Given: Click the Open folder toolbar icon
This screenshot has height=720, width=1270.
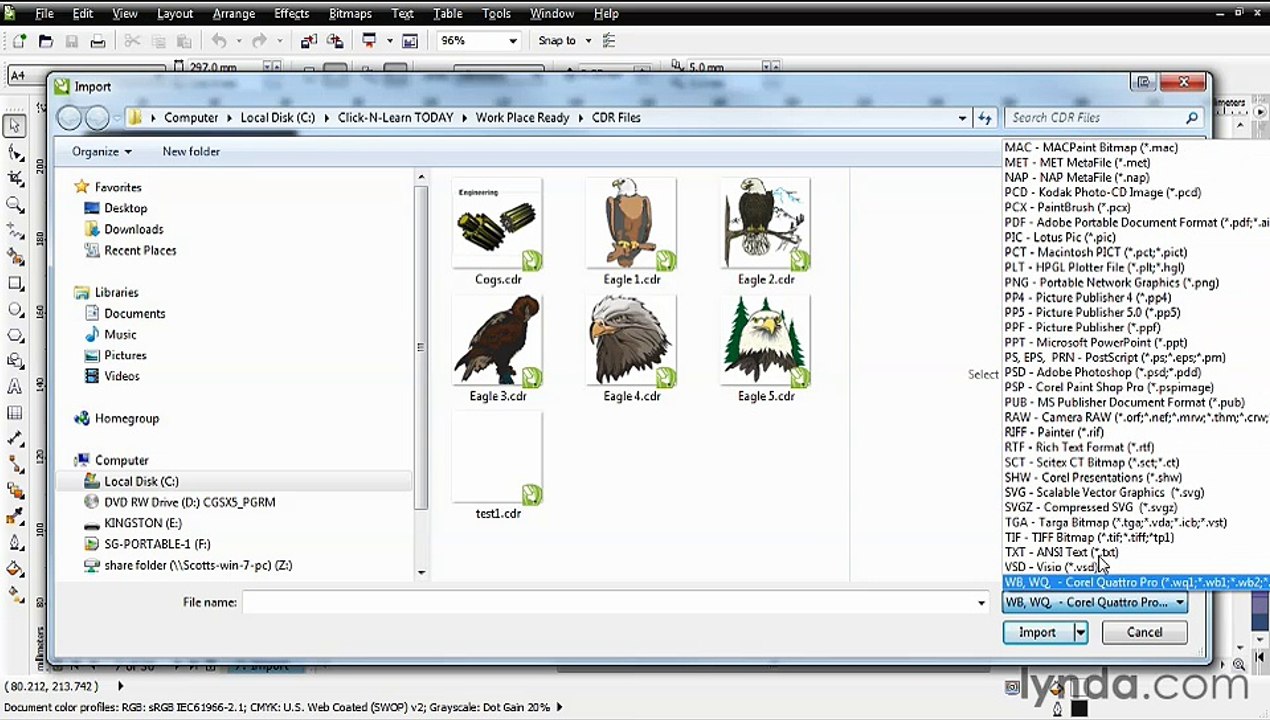Looking at the screenshot, I should pos(45,41).
